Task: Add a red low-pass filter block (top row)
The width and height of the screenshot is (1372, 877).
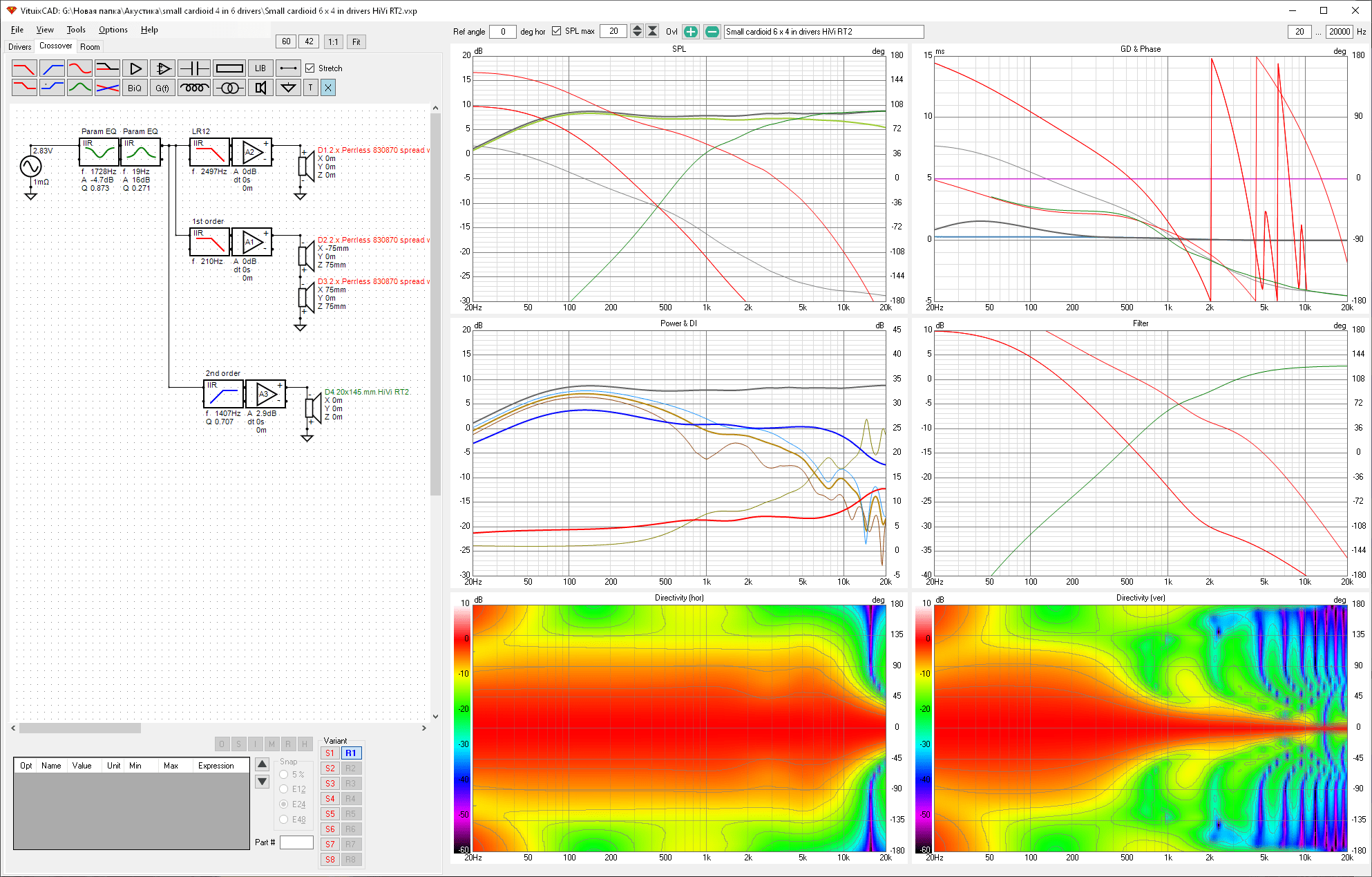Action: 24,68
